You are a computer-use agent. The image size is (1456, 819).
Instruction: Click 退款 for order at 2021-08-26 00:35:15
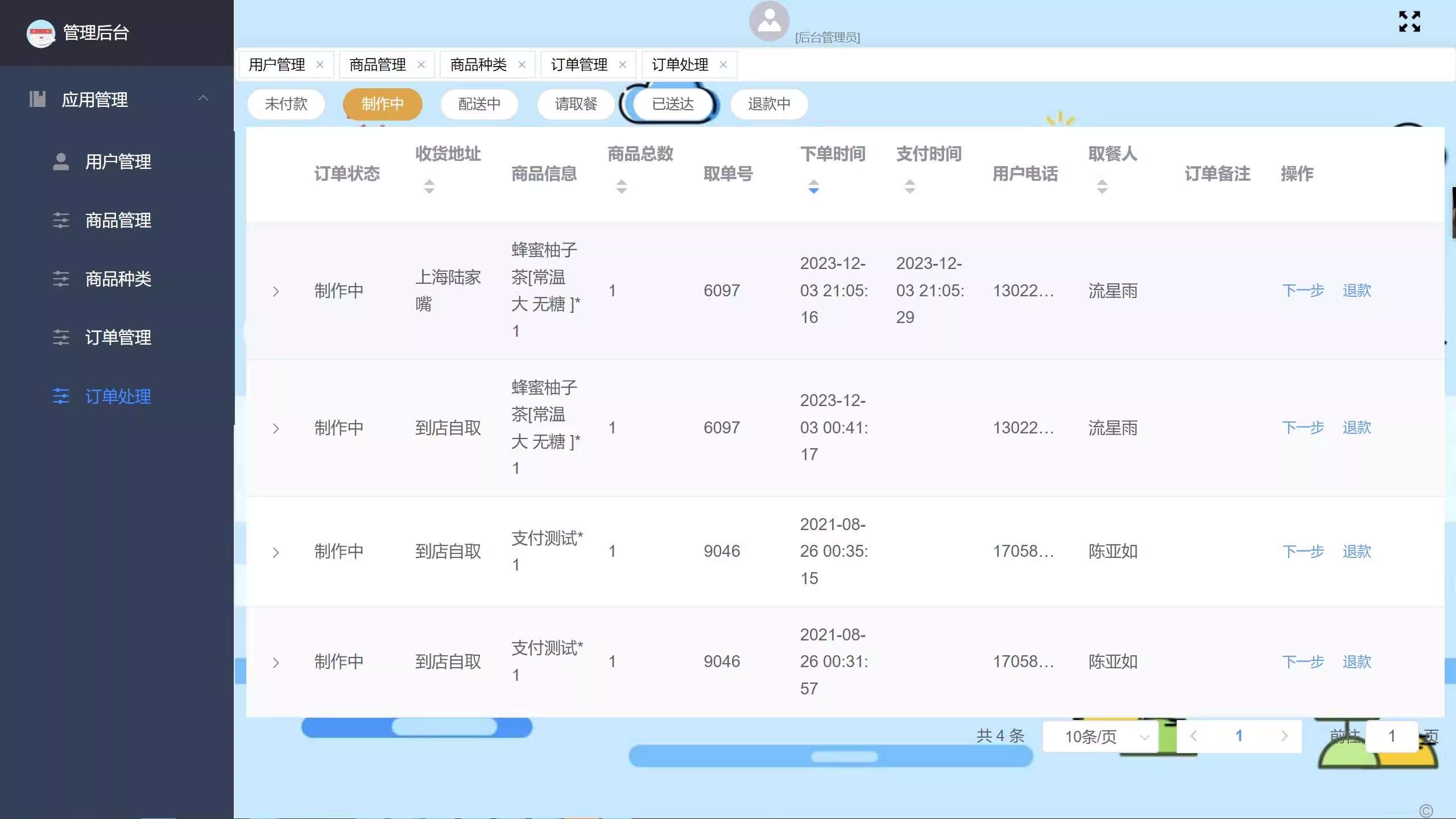1357,552
